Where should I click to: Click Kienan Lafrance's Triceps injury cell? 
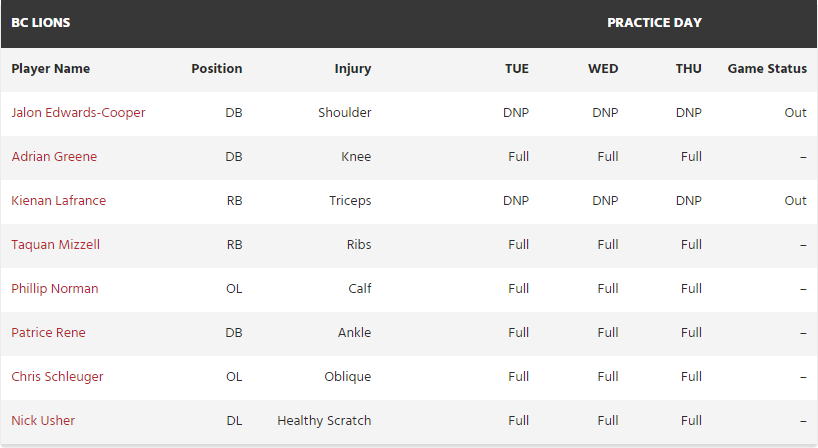click(x=350, y=201)
